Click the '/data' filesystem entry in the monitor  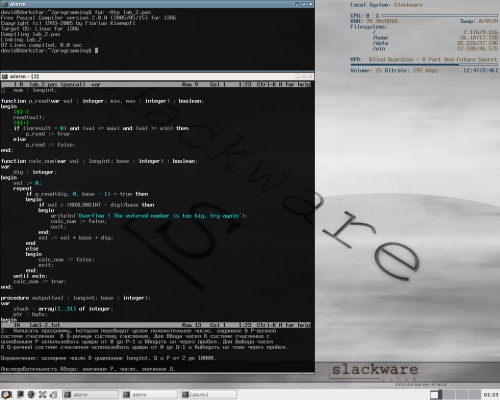[380, 43]
